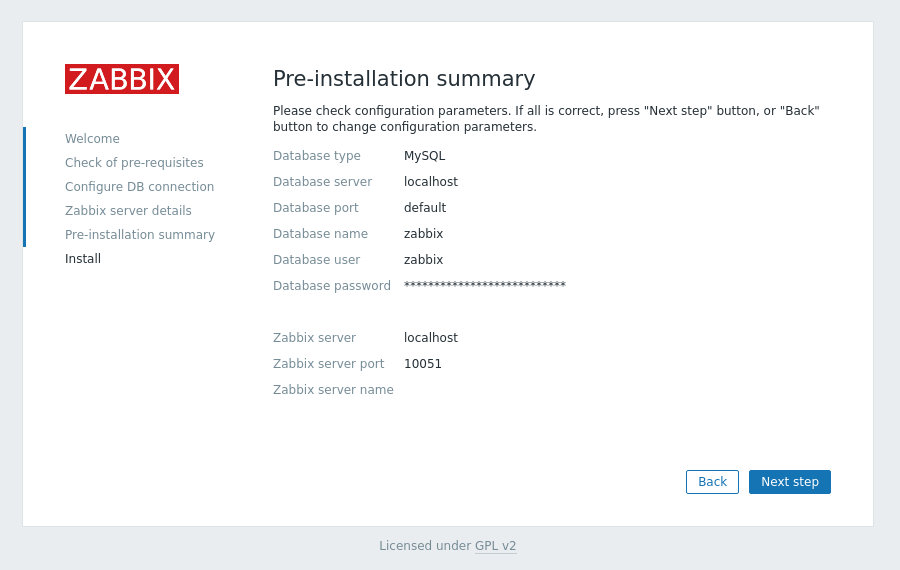Select Welcome step in sidebar
Image resolution: width=900 pixels, height=570 pixels.
click(x=92, y=139)
